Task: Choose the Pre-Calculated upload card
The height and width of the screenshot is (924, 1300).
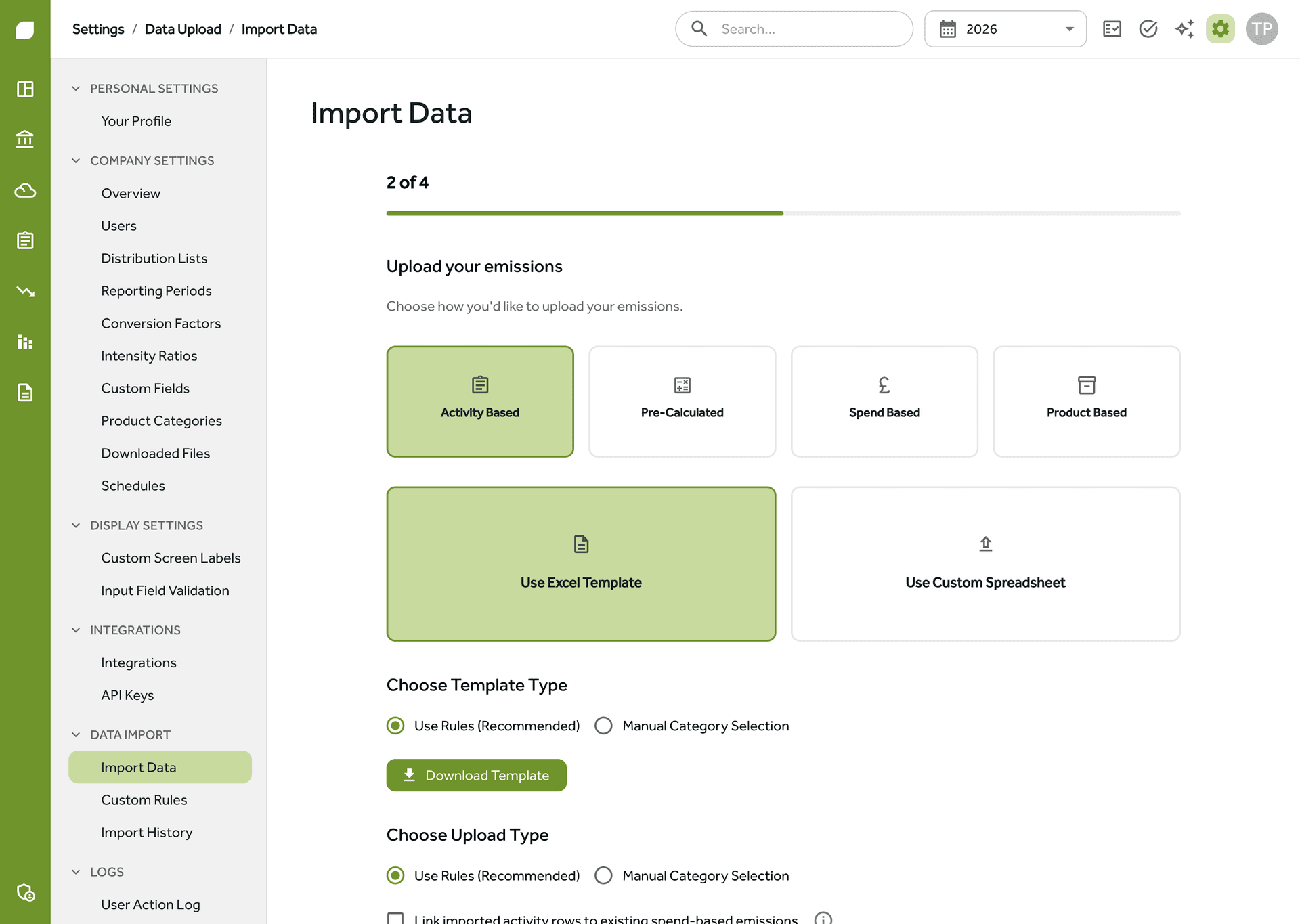Action: [x=682, y=401]
